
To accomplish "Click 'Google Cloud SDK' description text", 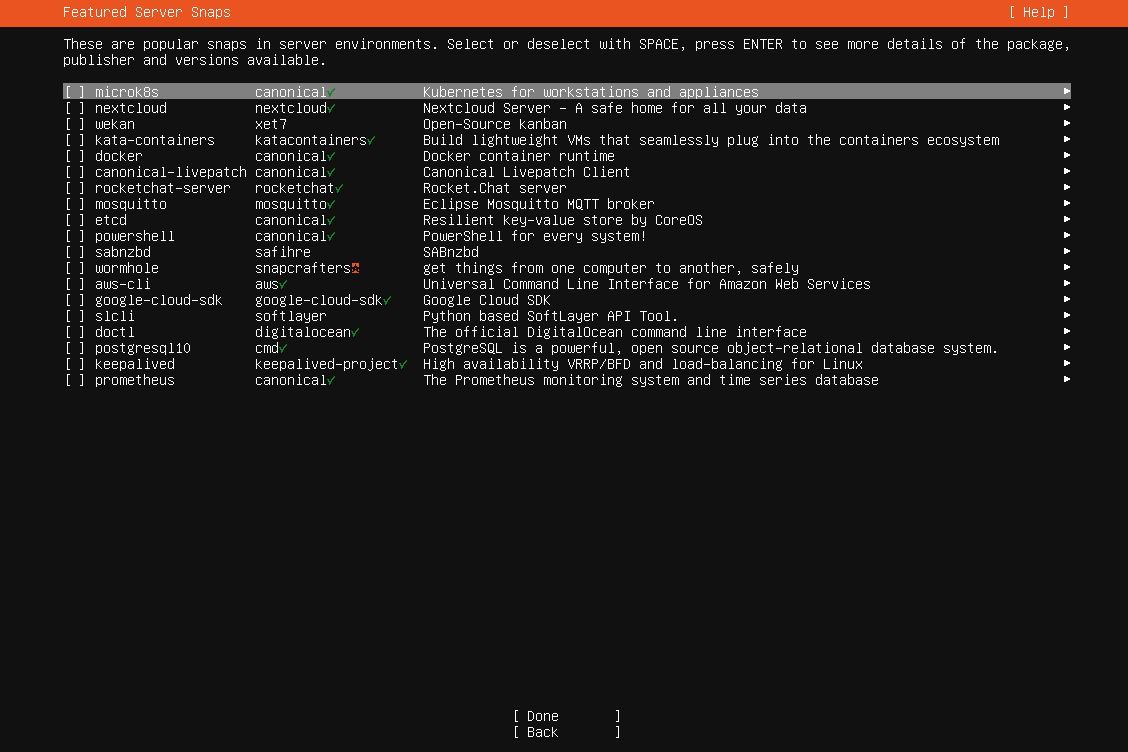I will click(x=486, y=300).
